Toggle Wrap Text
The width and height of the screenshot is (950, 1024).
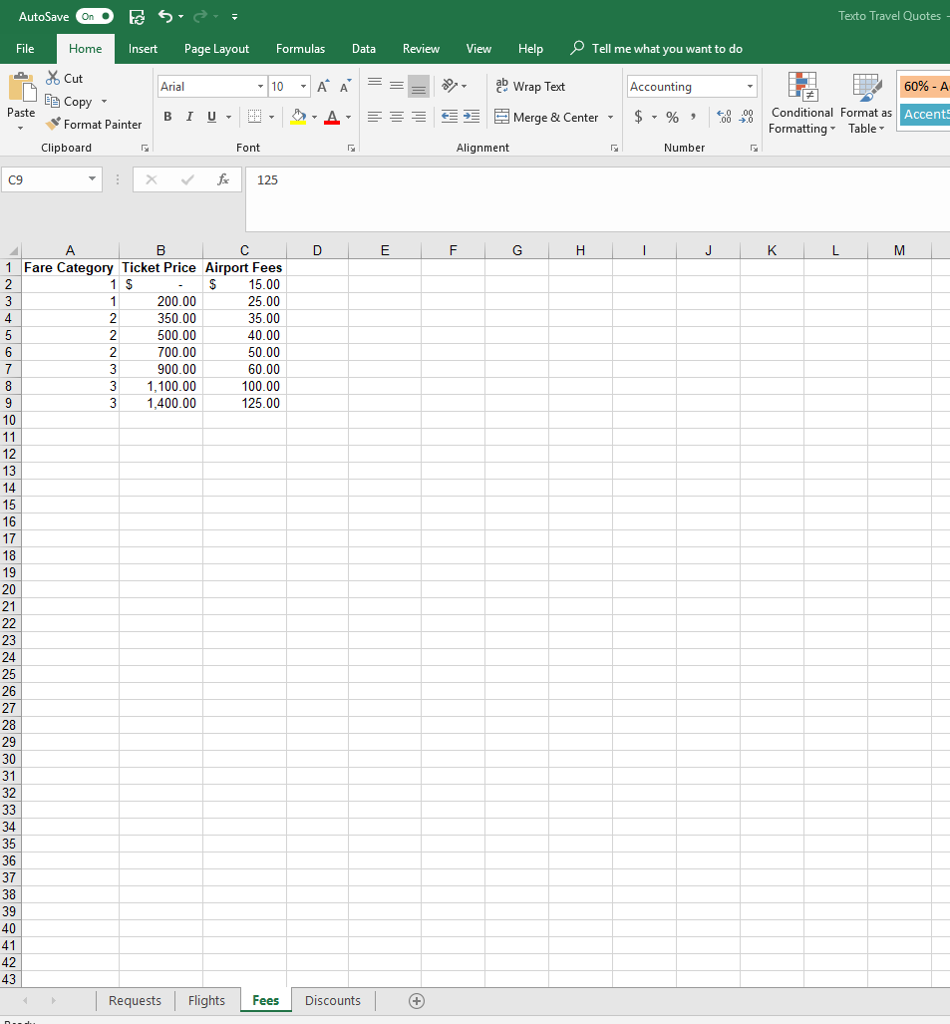[x=530, y=86]
